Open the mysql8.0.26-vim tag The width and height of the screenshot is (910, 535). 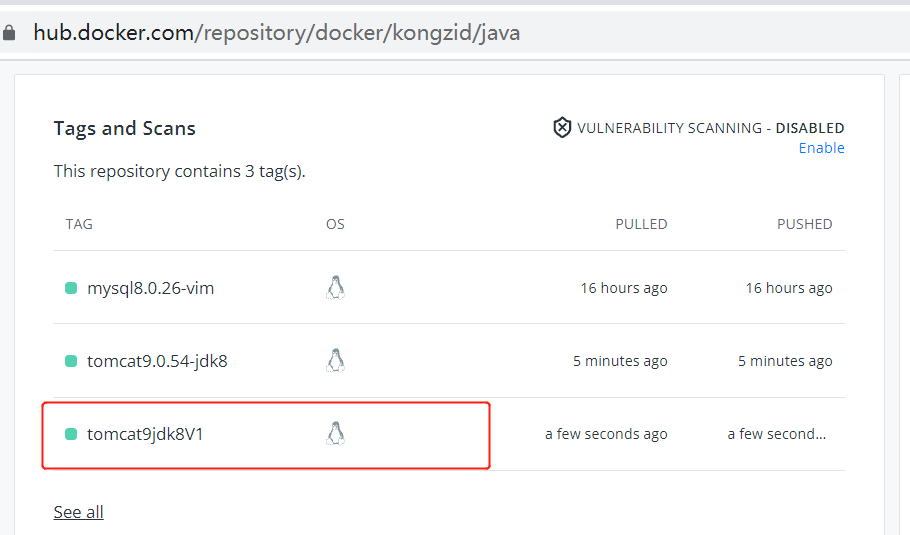pyautogui.click(x=150, y=288)
